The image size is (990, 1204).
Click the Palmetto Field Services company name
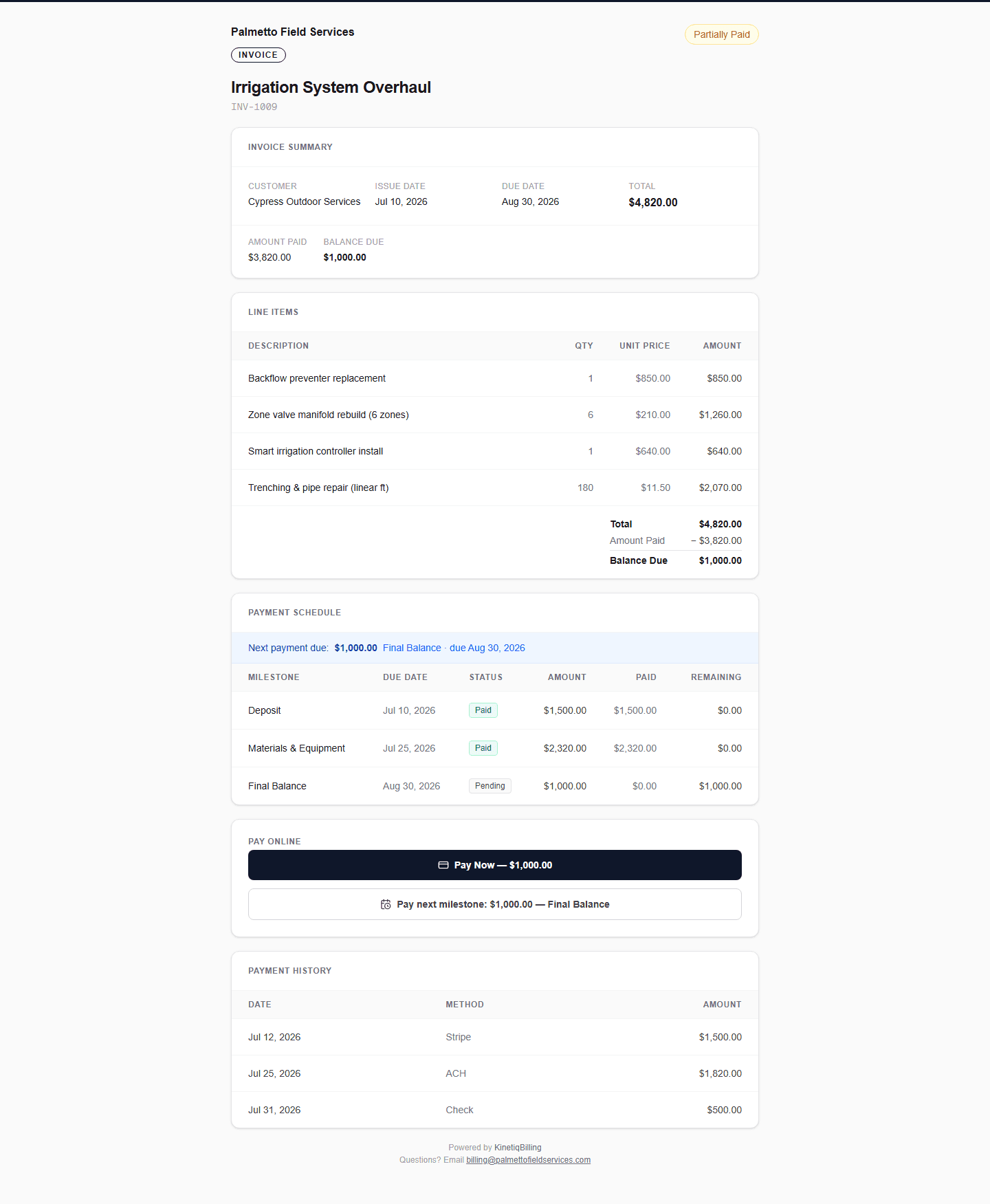pos(292,32)
